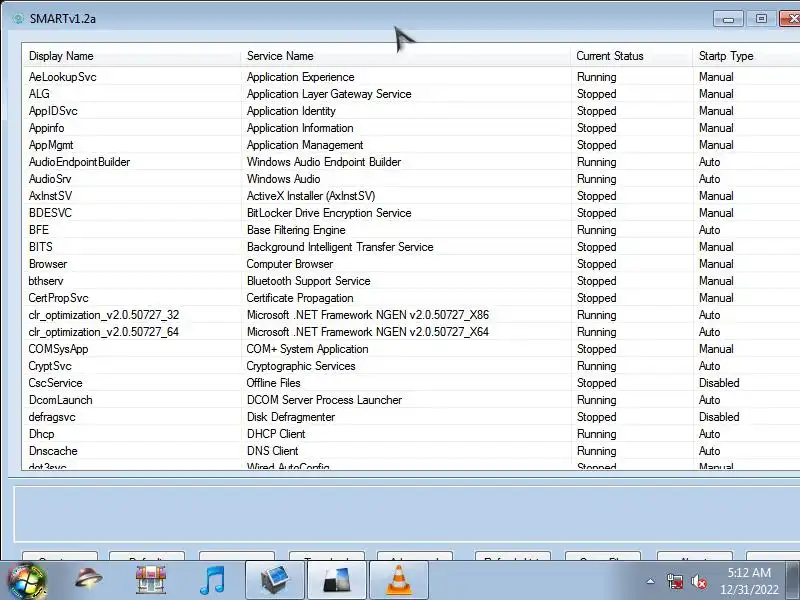
Task: Click Application Layer Gateway Service text
Action: coord(329,94)
